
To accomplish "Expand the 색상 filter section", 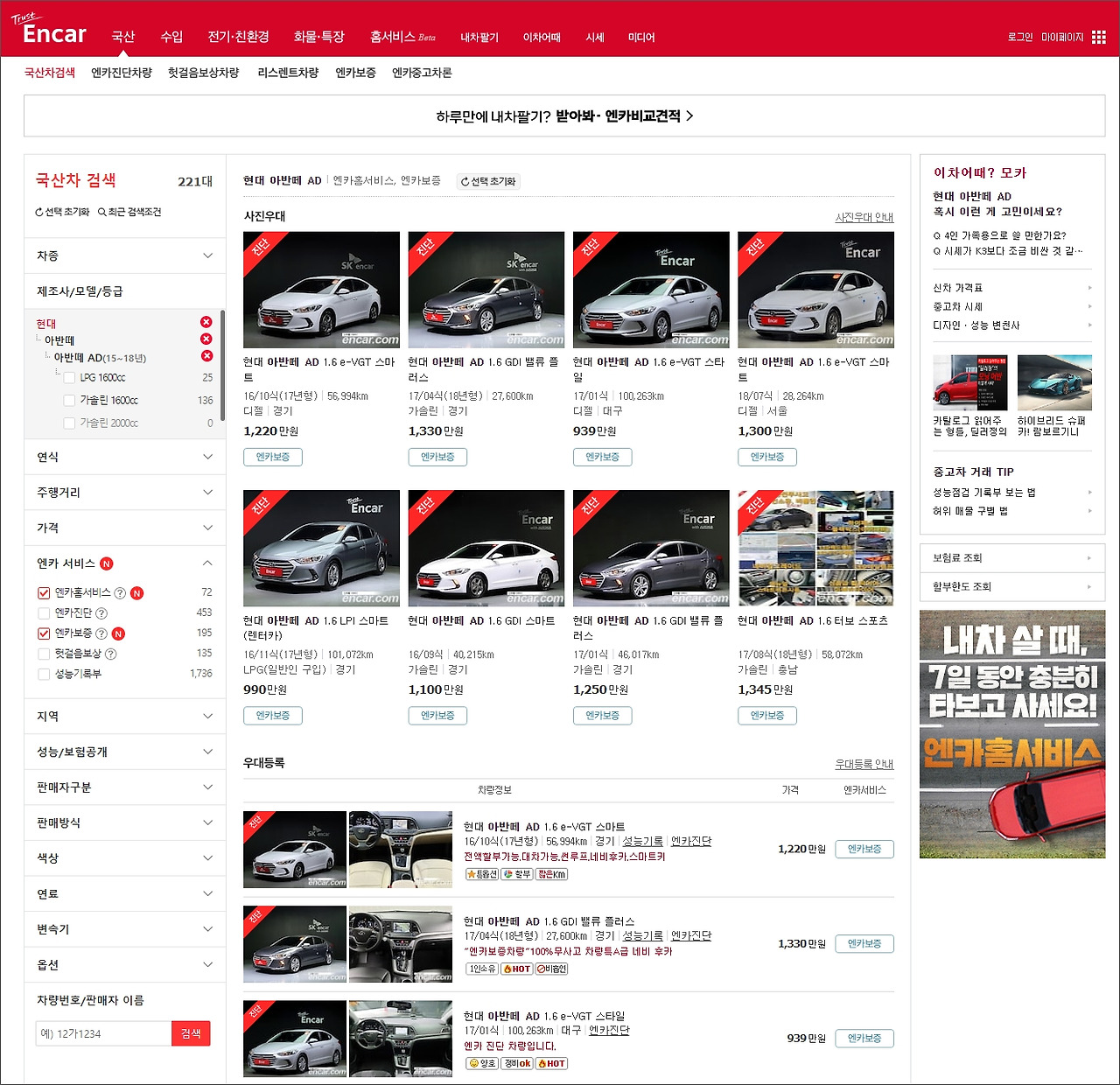I will [124, 858].
